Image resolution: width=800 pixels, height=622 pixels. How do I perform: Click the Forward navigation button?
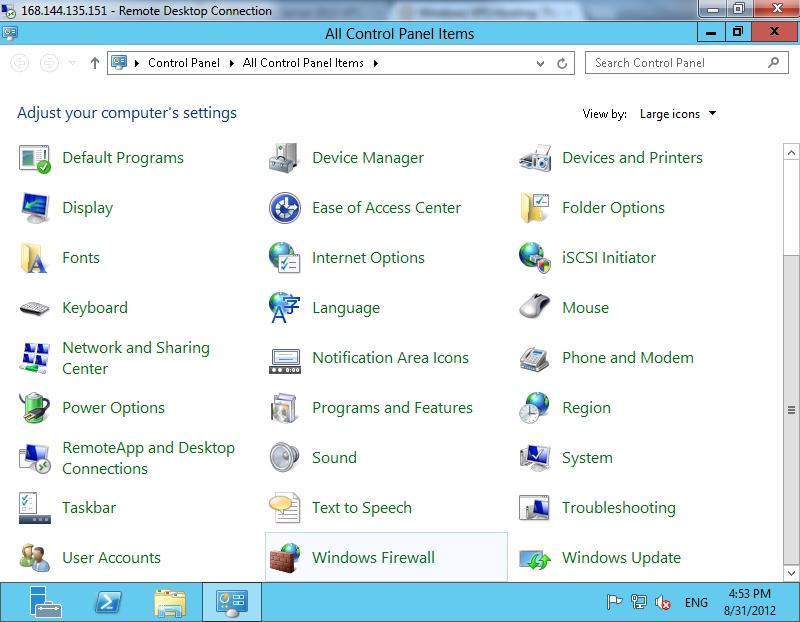point(49,63)
